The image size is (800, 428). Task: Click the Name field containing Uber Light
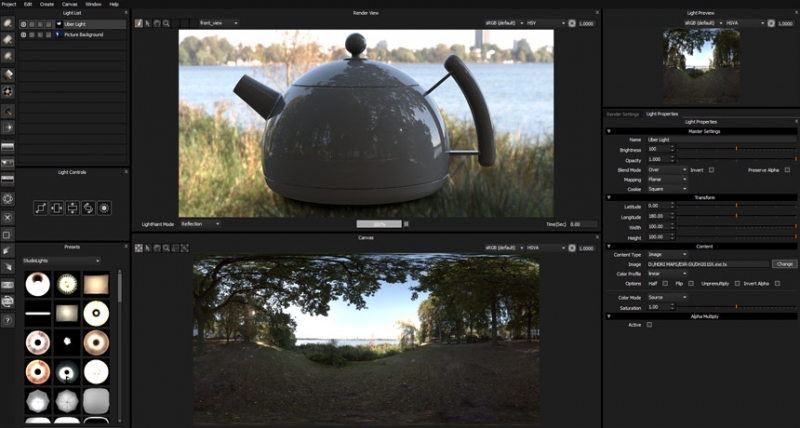(x=721, y=139)
